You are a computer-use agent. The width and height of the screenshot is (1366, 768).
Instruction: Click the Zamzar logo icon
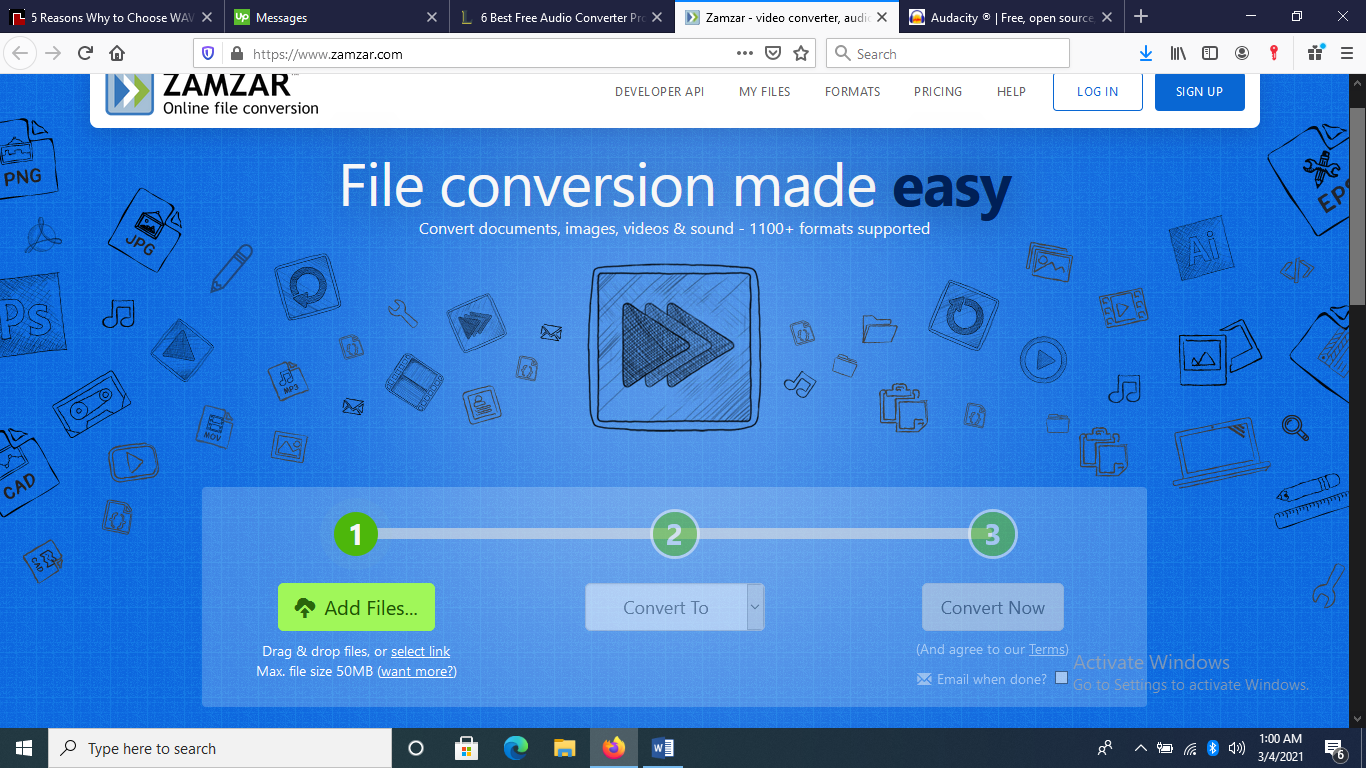pyautogui.click(x=130, y=92)
